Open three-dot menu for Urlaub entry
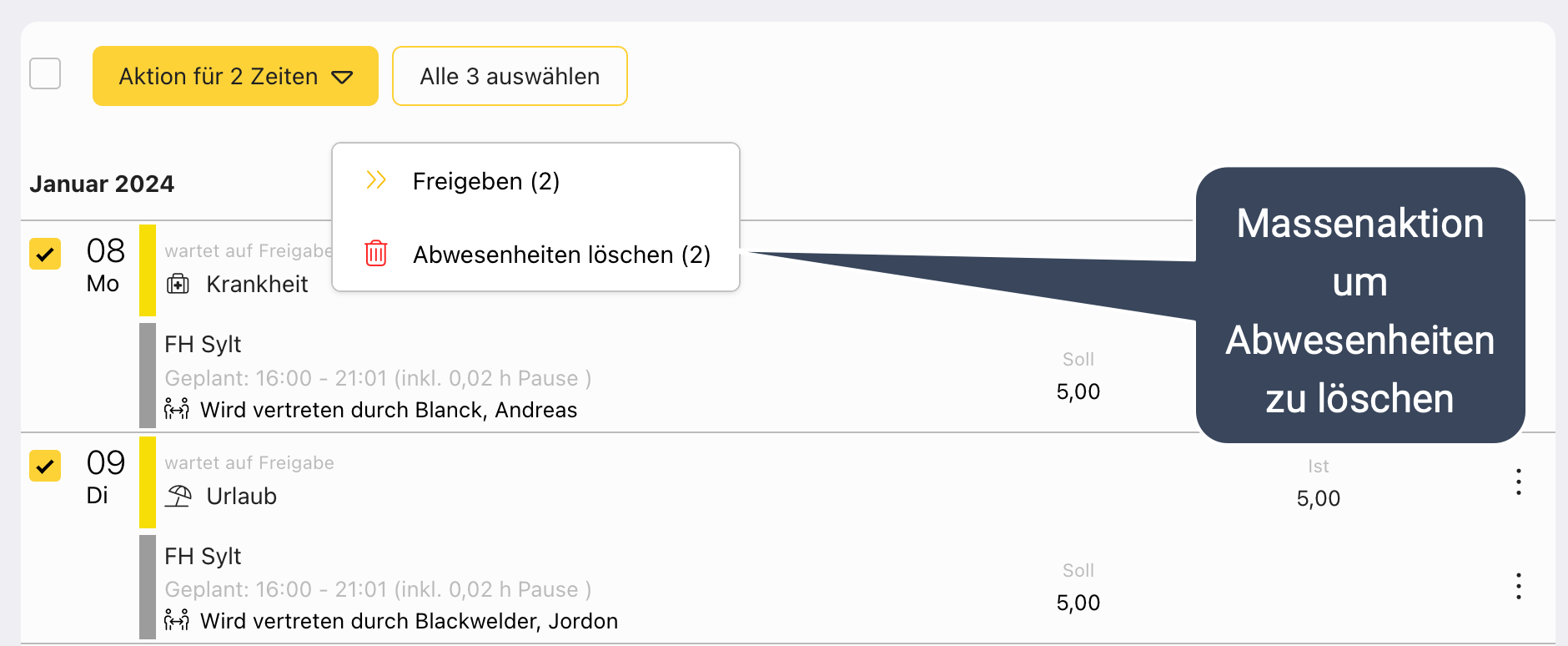The height and width of the screenshot is (646, 1568). coord(1518,482)
